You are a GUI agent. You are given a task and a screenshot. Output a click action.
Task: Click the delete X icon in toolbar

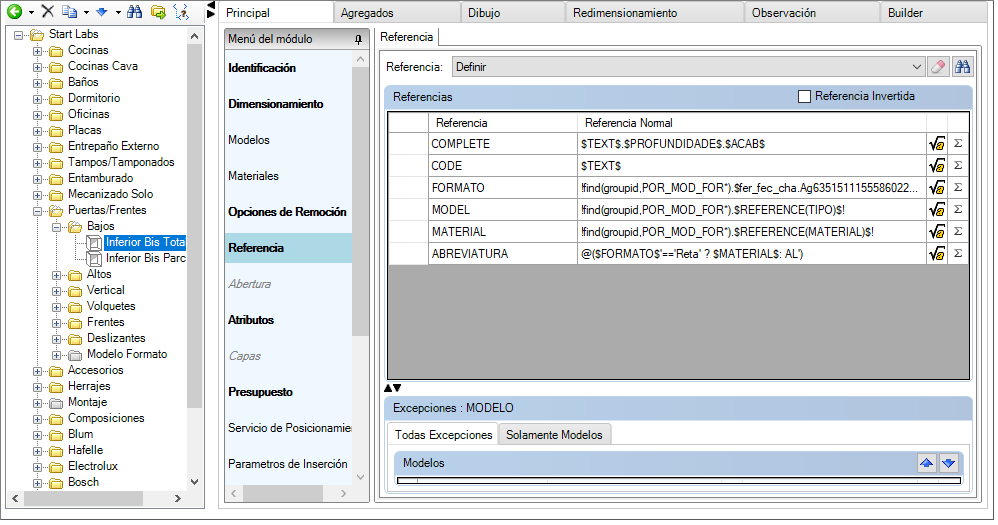tap(47, 11)
